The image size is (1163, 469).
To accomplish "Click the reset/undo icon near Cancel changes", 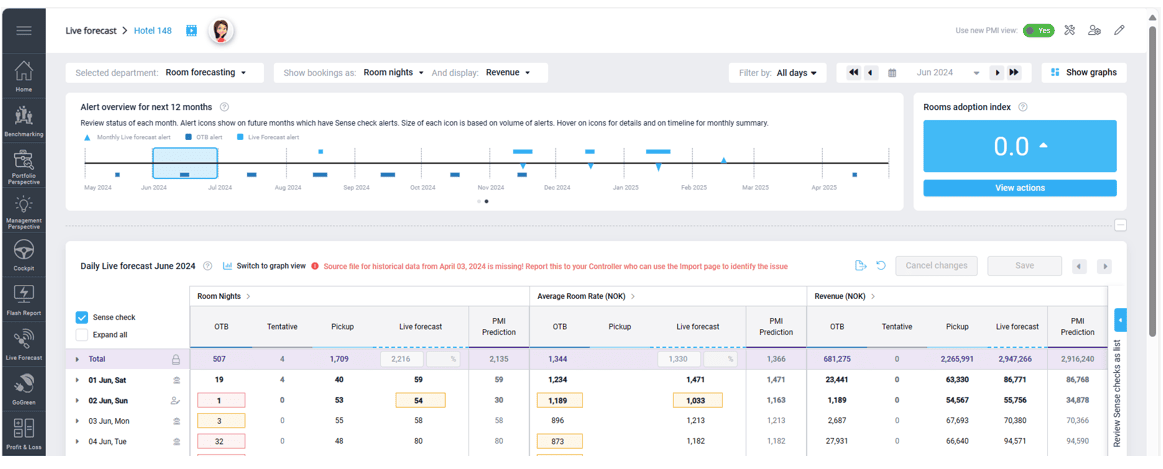I will 881,266.
